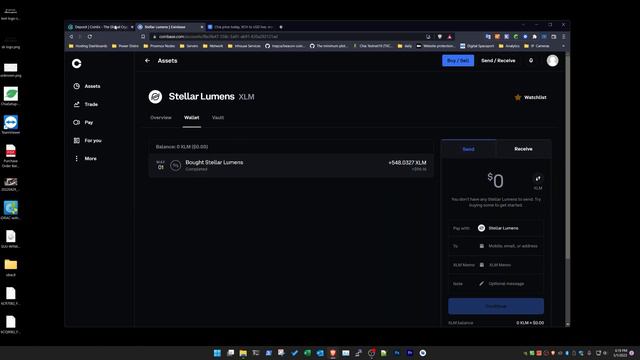
Task: Open the Windows Start button
Action: (217, 353)
